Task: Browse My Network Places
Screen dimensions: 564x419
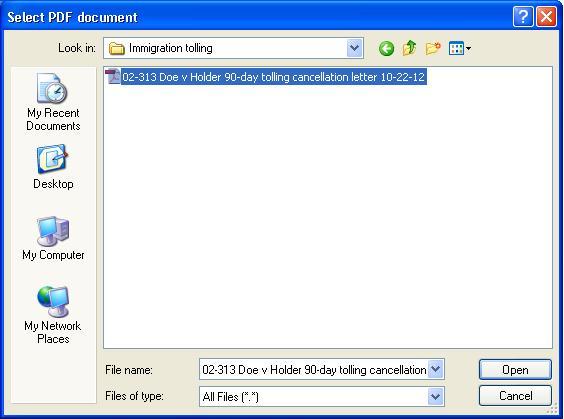Action: click(53, 315)
